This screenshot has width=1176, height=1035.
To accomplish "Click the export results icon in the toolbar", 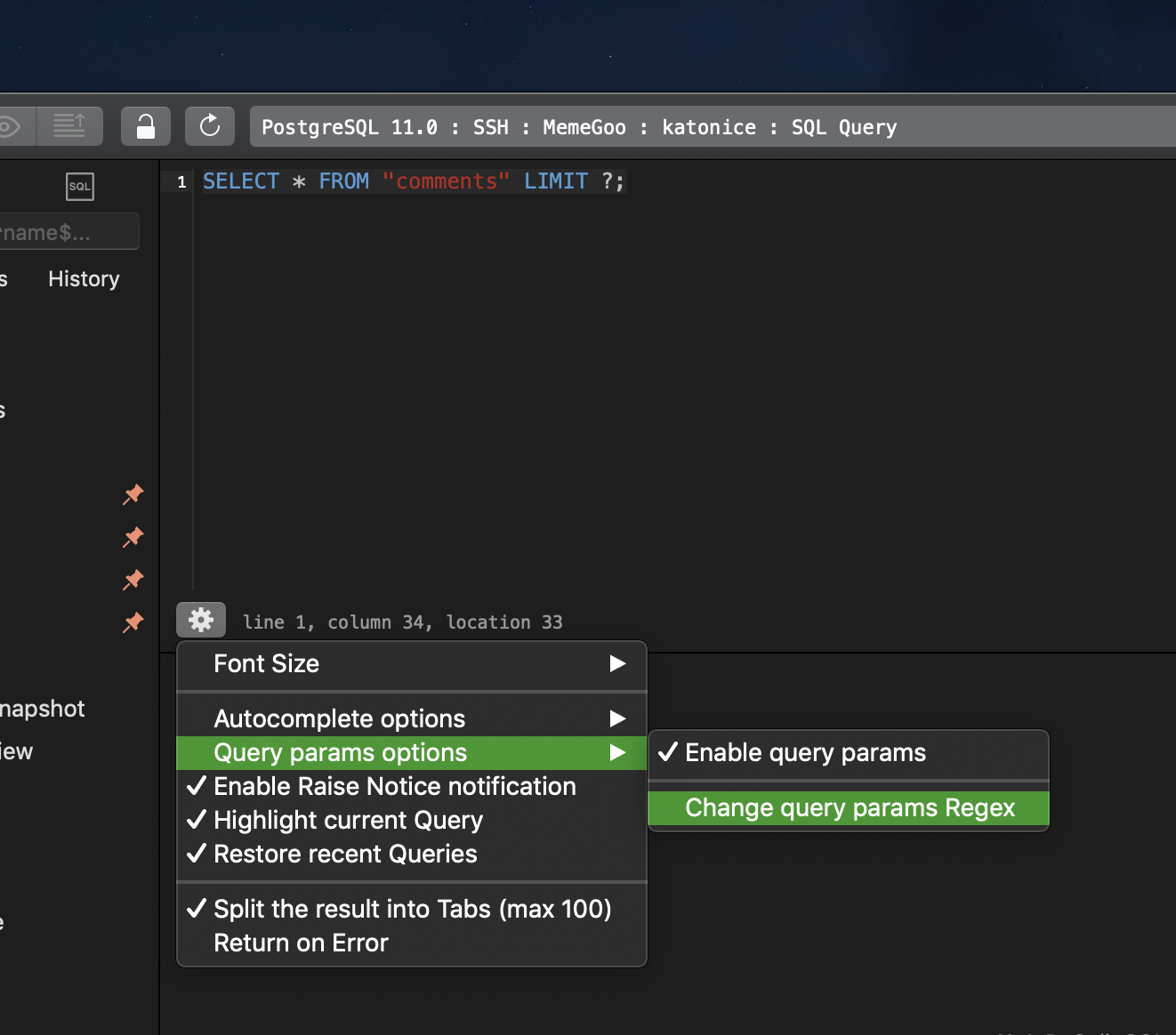I will click(x=70, y=125).
